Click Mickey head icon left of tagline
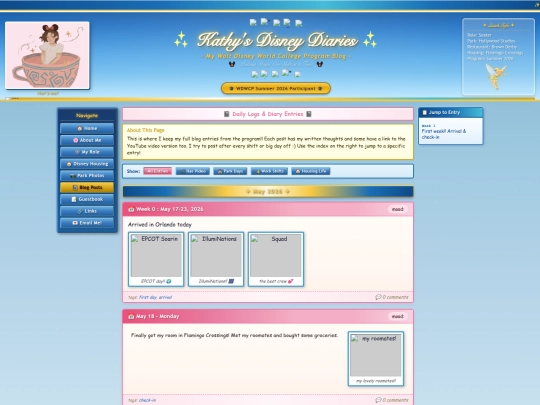Viewport: 540px width, 405px height. 232,64
